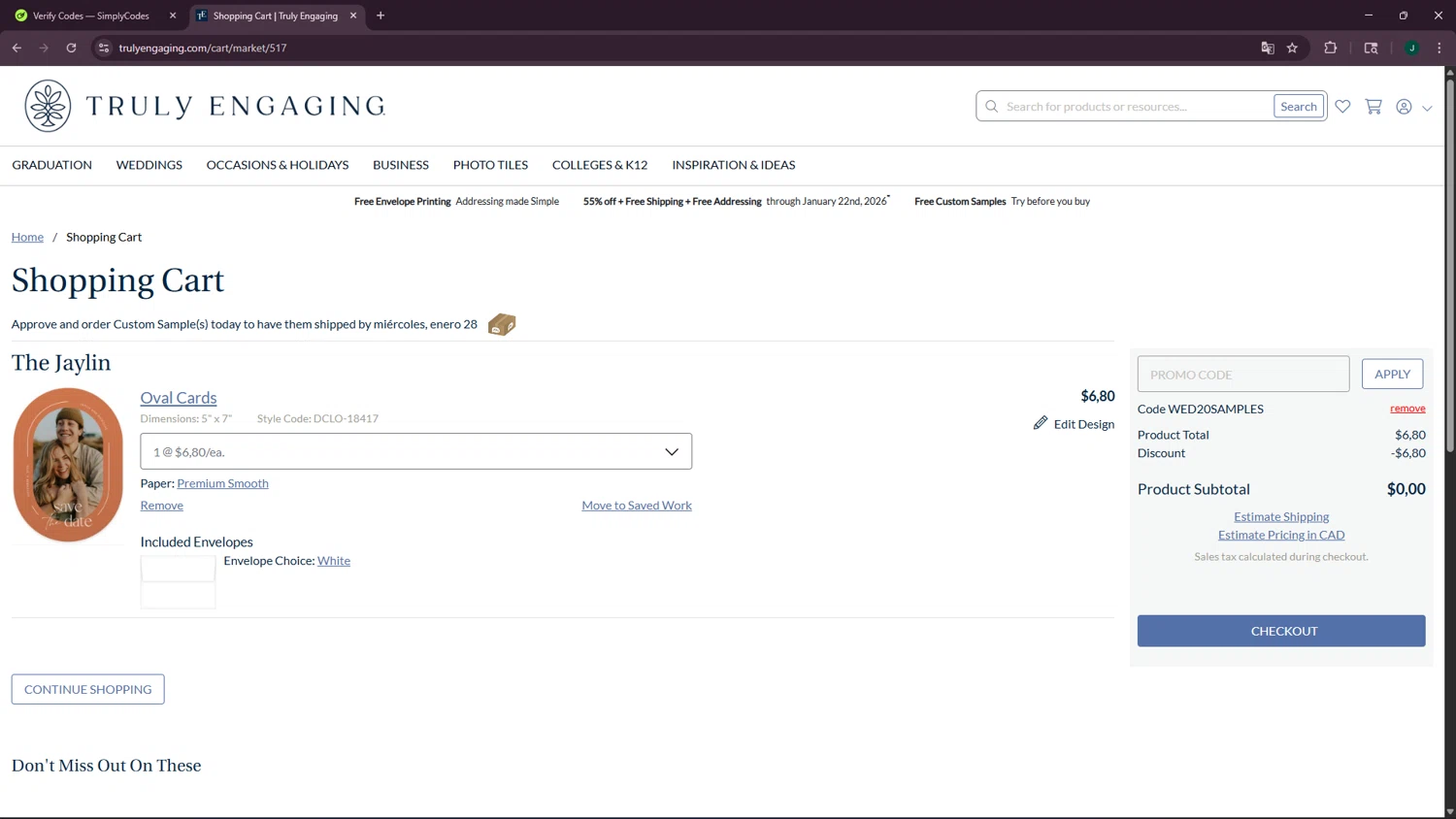Apply the promo code
Viewport: 1456px width, 819px height.
click(1392, 374)
